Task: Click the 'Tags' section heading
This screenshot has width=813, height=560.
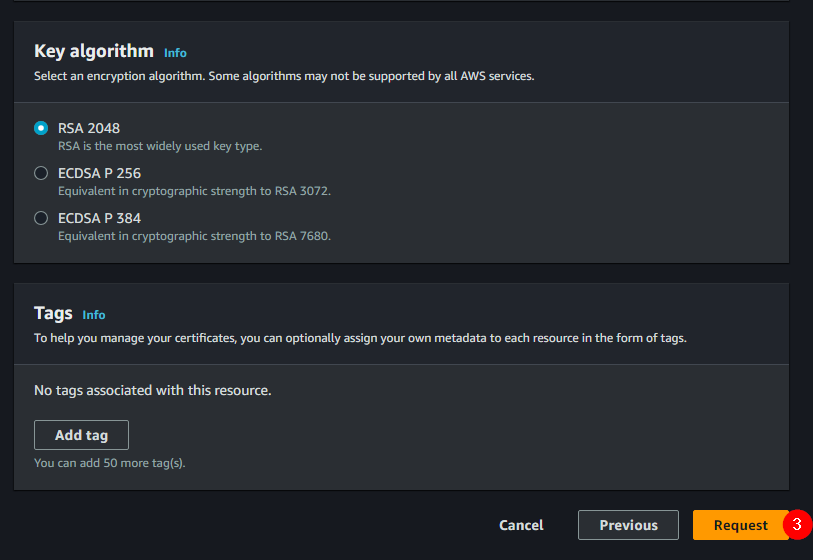Action: click(x=53, y=313)
